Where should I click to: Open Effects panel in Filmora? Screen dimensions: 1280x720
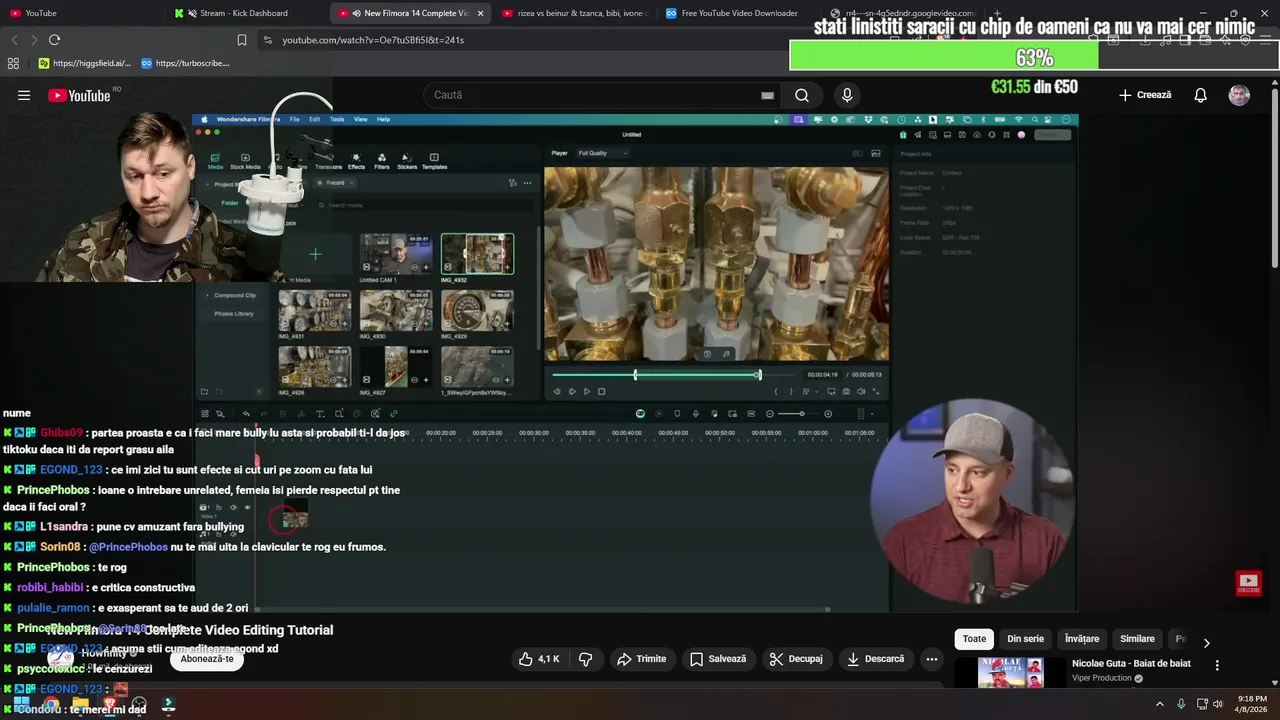pos(356,161)
